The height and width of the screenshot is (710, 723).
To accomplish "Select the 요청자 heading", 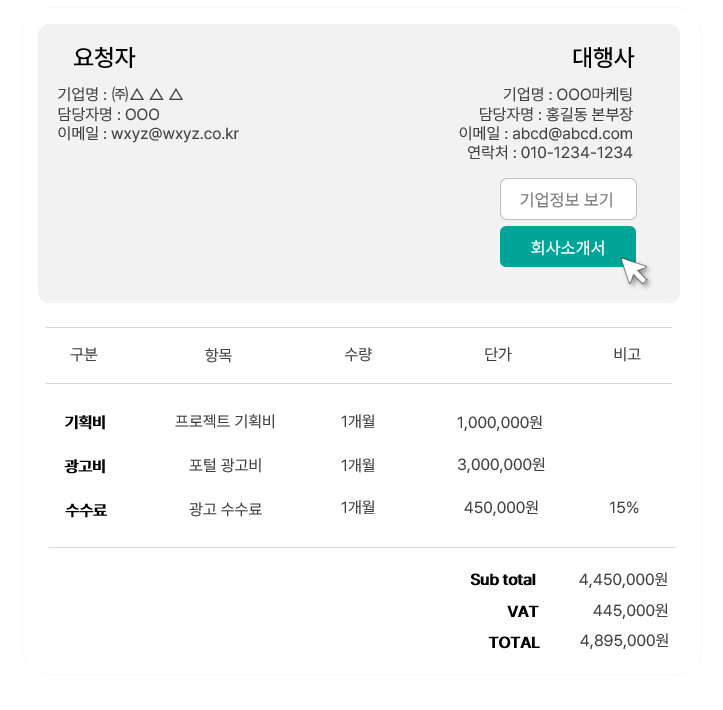I will (x=104, y=58).
